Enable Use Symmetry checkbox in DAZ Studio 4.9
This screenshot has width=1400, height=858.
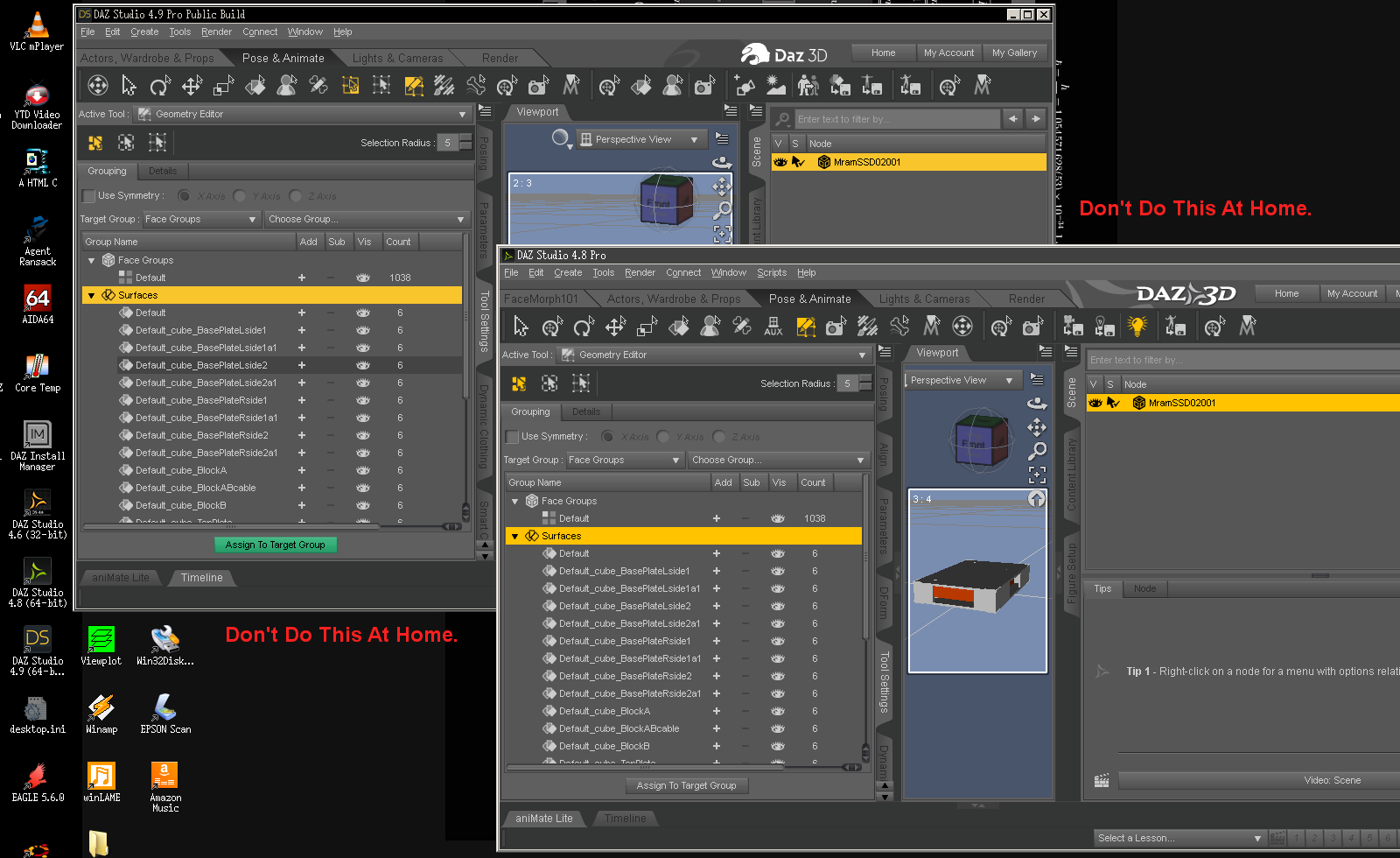88,196
